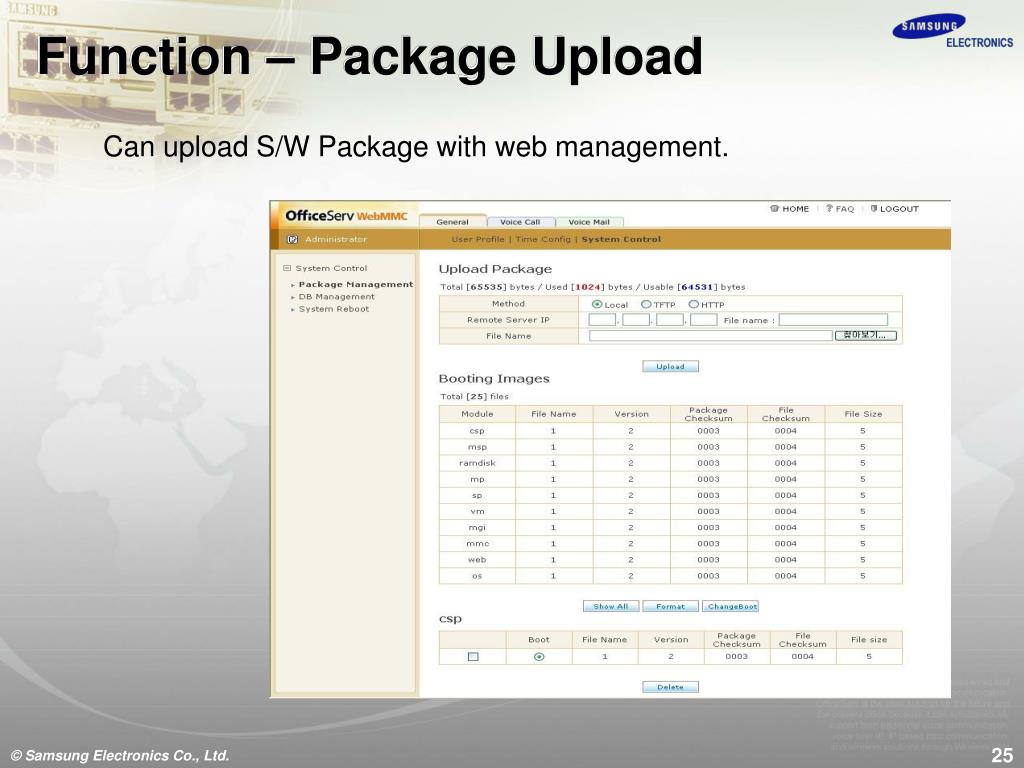Click the ChangeBoot button

pyautogui.click(x=730, y=606)
